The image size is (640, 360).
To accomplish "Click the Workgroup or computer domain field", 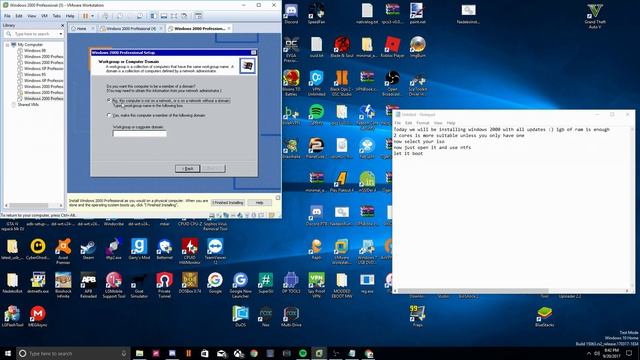I will click(x=140, y=133).
